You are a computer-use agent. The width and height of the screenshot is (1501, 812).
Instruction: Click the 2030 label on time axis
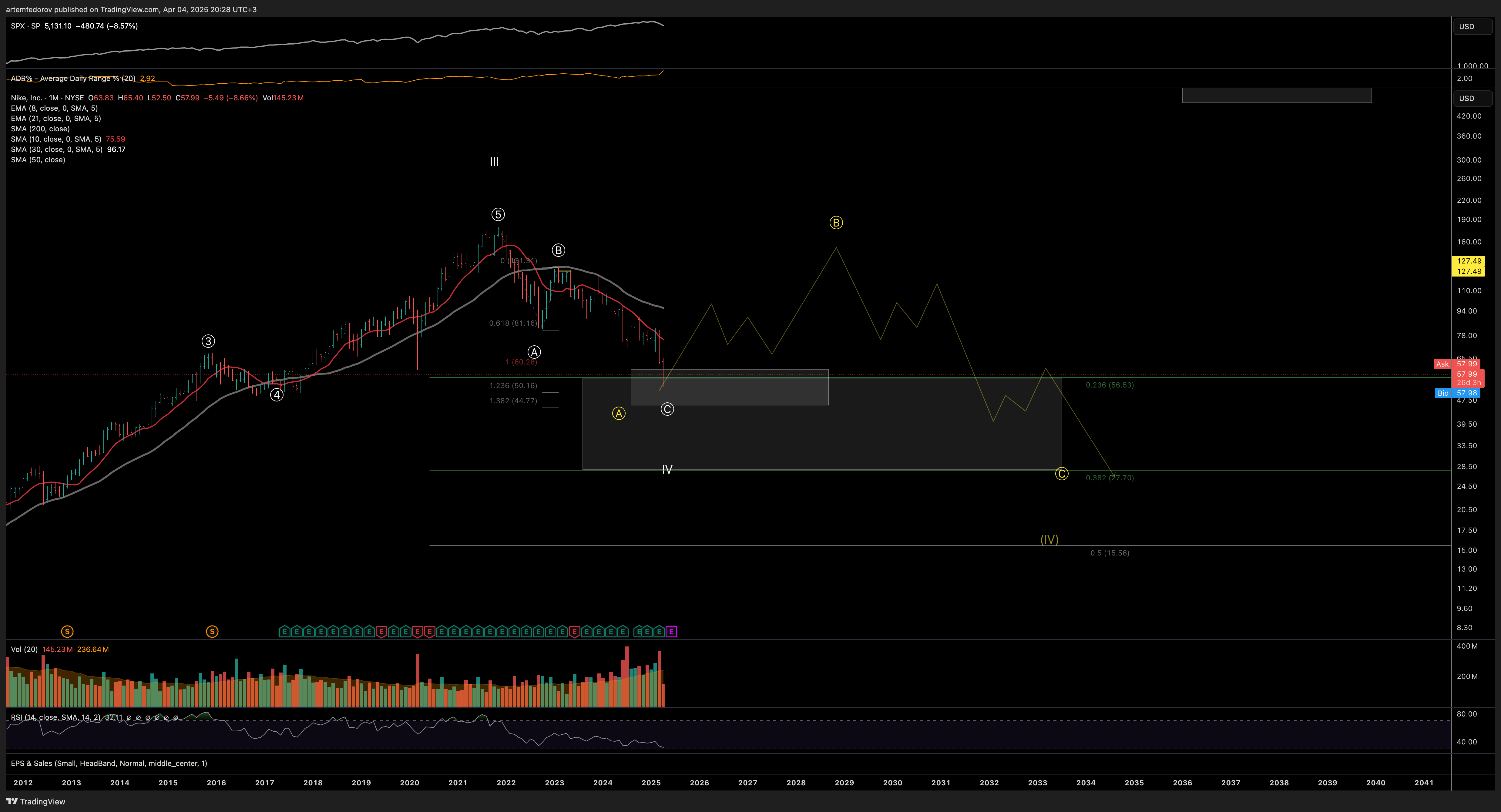893,783
